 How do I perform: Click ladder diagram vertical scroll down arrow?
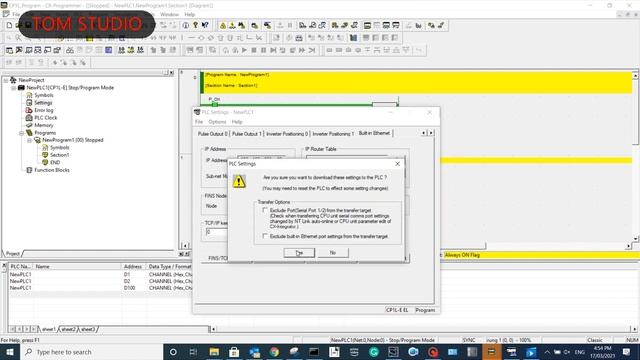tap(636, 239)
